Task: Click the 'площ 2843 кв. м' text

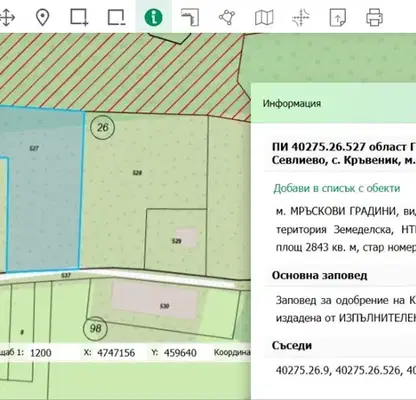Action: [x=317, y=248]
